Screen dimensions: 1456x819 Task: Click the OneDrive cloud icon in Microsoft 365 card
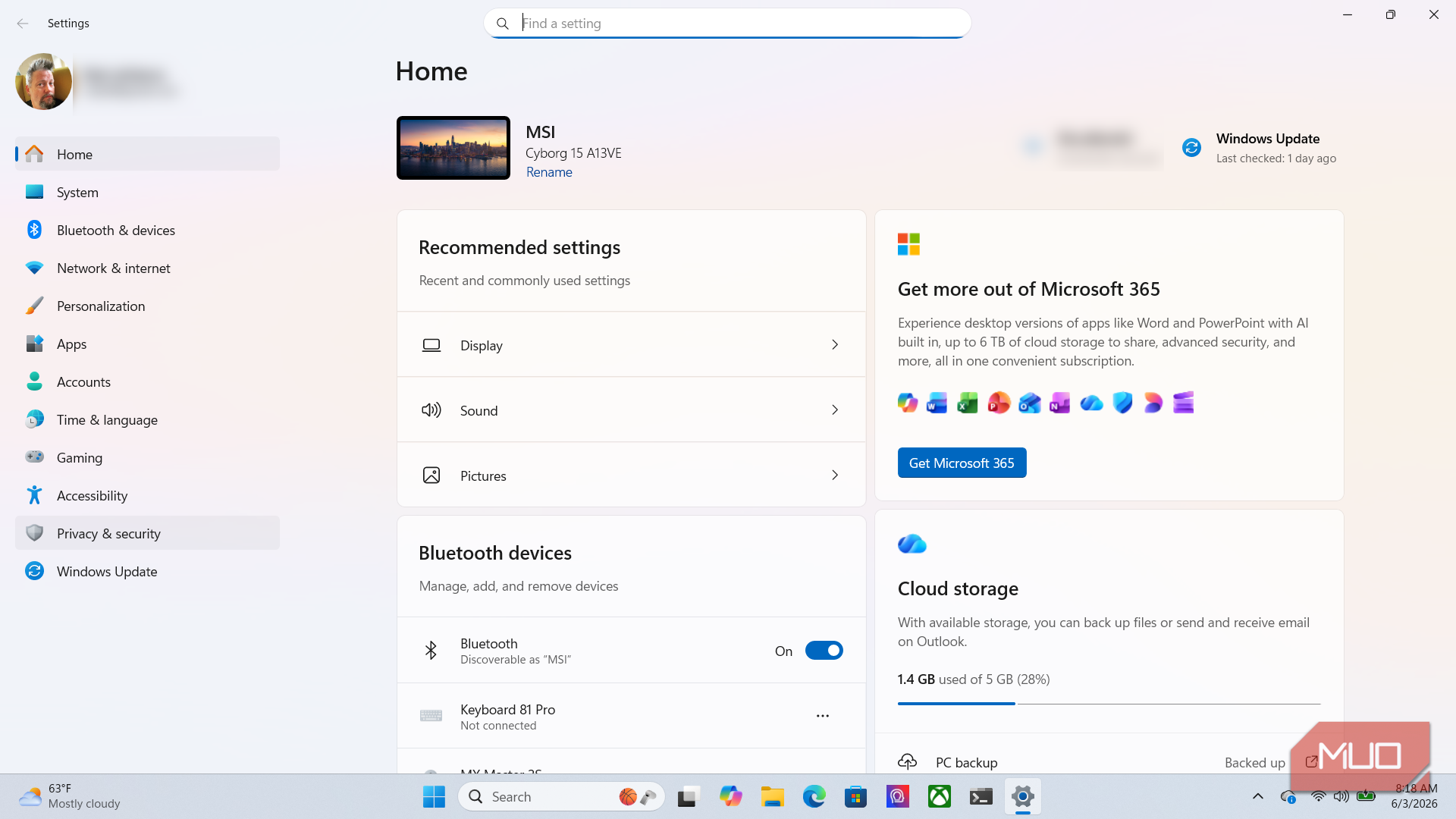pyautogui.click(x=1091, y=403)
